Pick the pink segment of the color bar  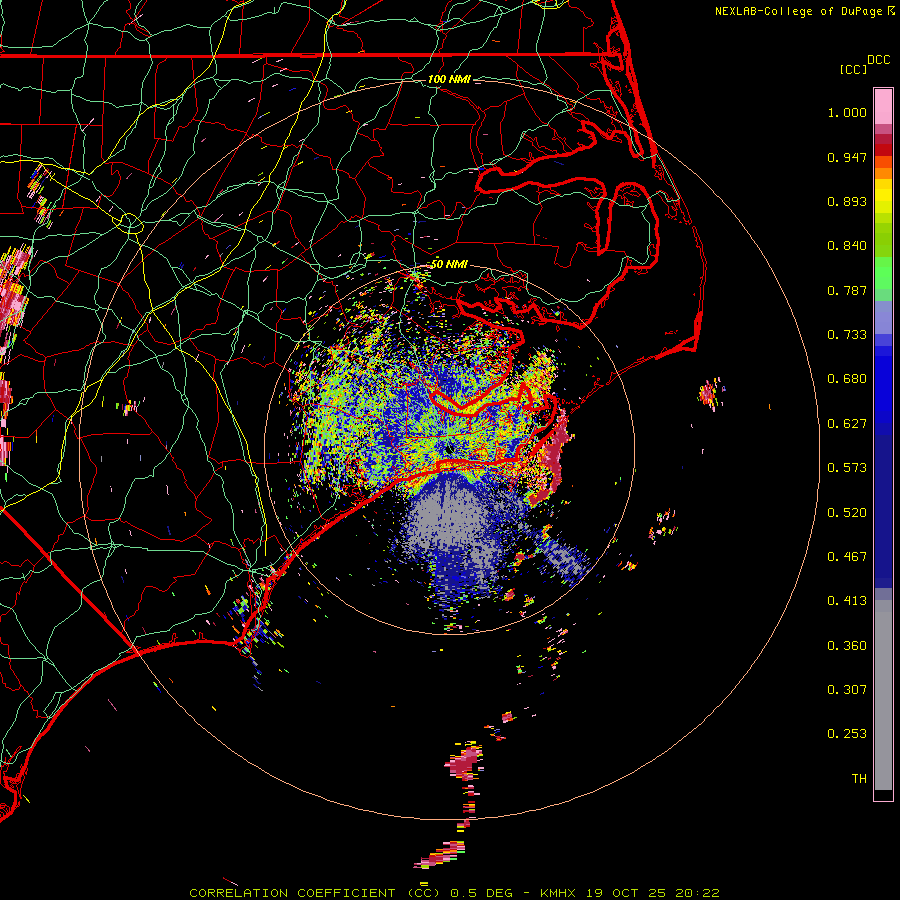[883, 107]
